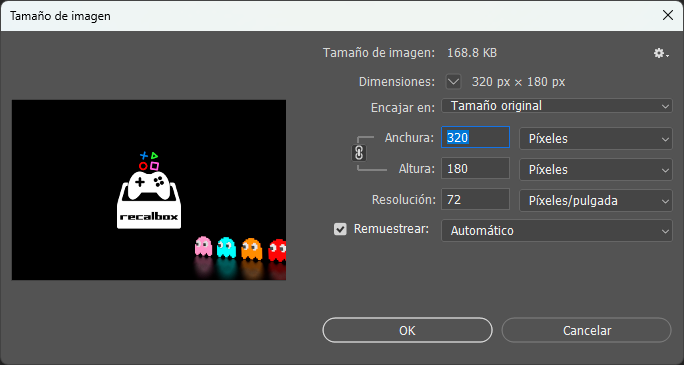Click the Dimensiones label
684x365 pixels.
point(397,82)
